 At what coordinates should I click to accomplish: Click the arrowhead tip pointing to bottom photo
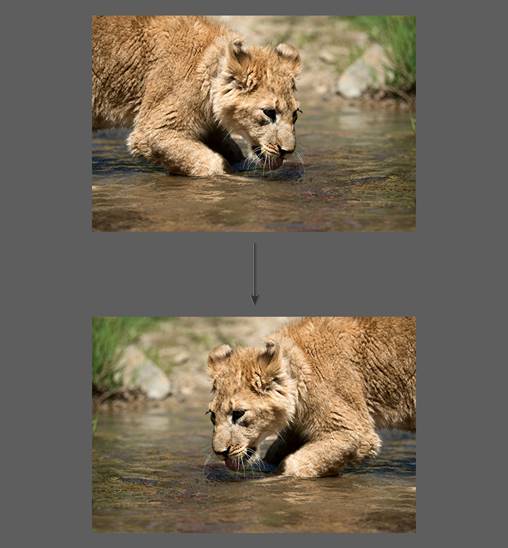click(255, 302)
